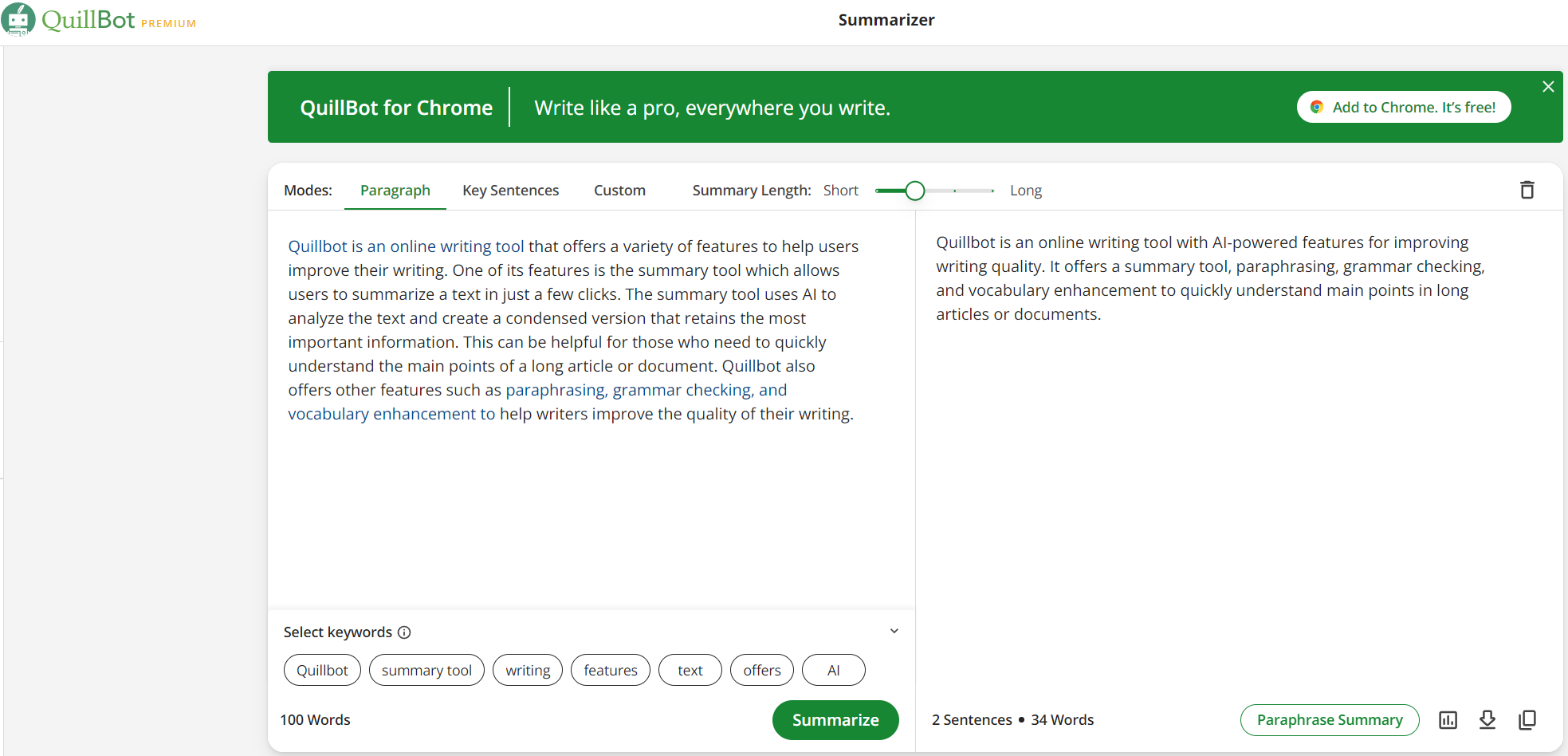Click the info icon beside Select keywords
Image resolution: width=1568 pixels, height=756 pixels.
[404, 632]
